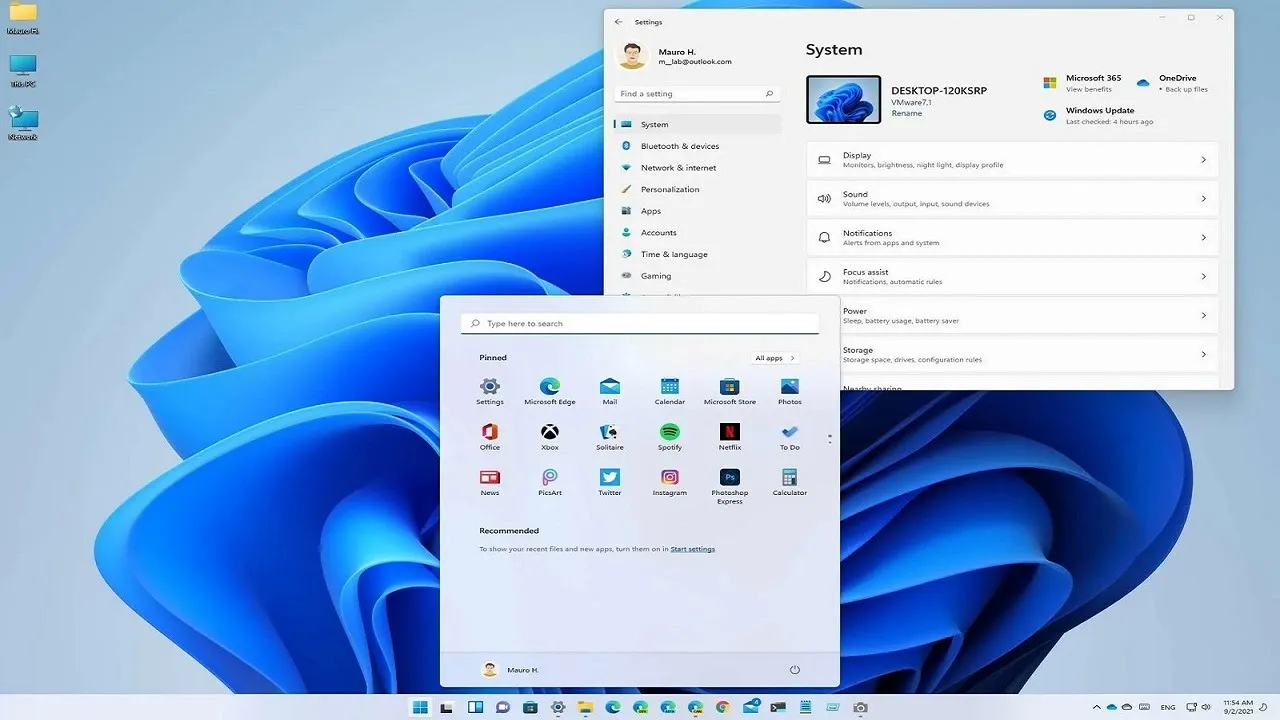Viewport: 1280px width, 720px height.
Task: Open Windows Update status in Settings
Action: coord(1098,116)
